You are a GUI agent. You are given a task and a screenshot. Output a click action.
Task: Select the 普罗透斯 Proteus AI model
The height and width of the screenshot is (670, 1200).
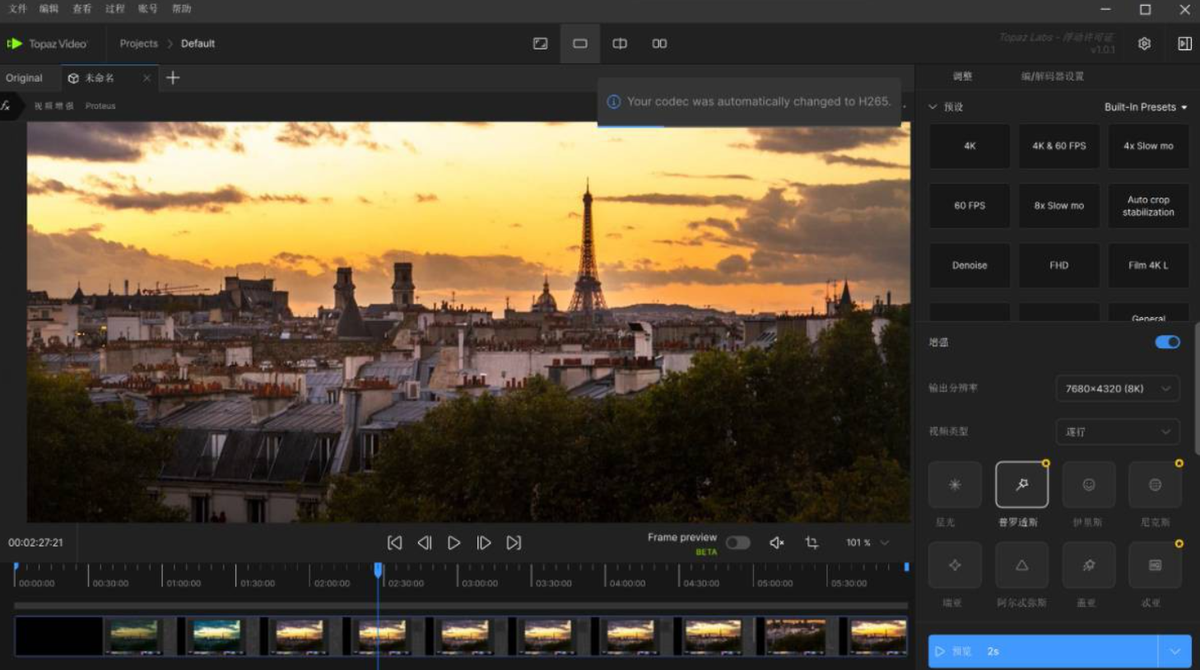(x=1021, y=485)
